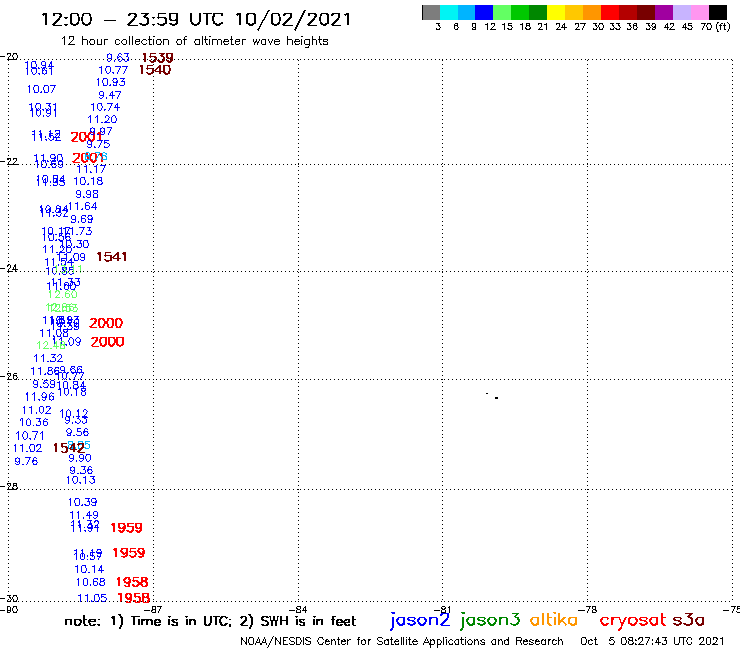
Task: Select the green 'jason3' label
Action: [x=490, y=621]
